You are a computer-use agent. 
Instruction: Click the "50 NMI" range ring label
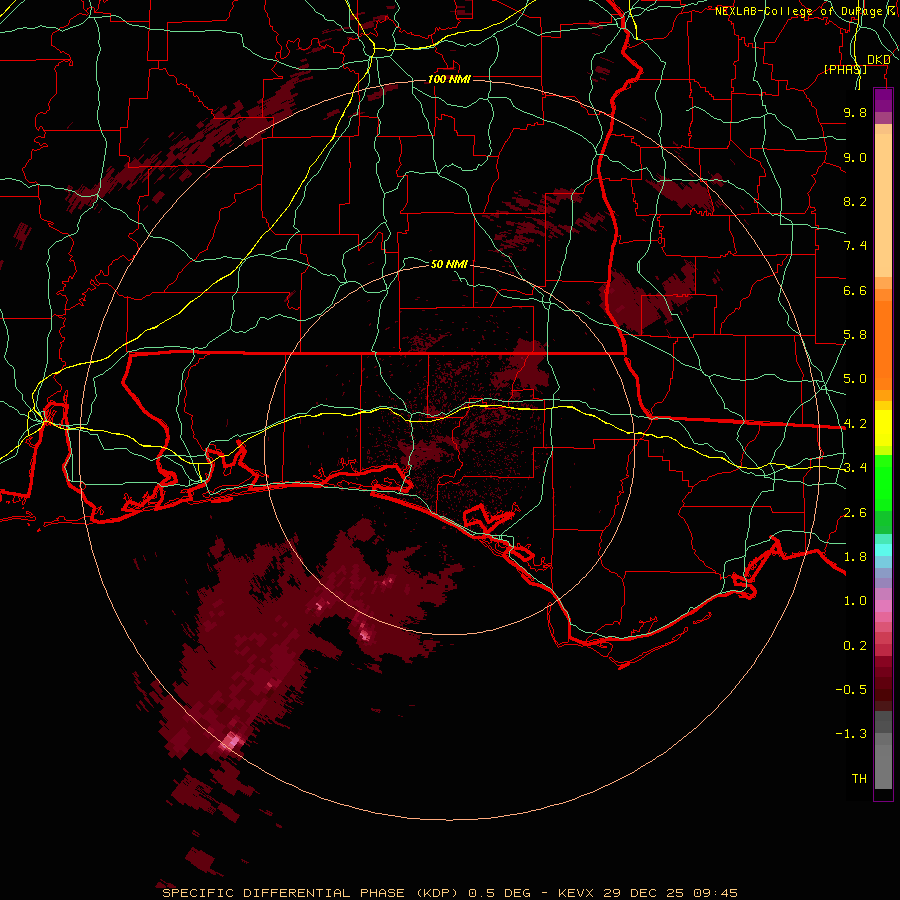[x=449, y=264]
